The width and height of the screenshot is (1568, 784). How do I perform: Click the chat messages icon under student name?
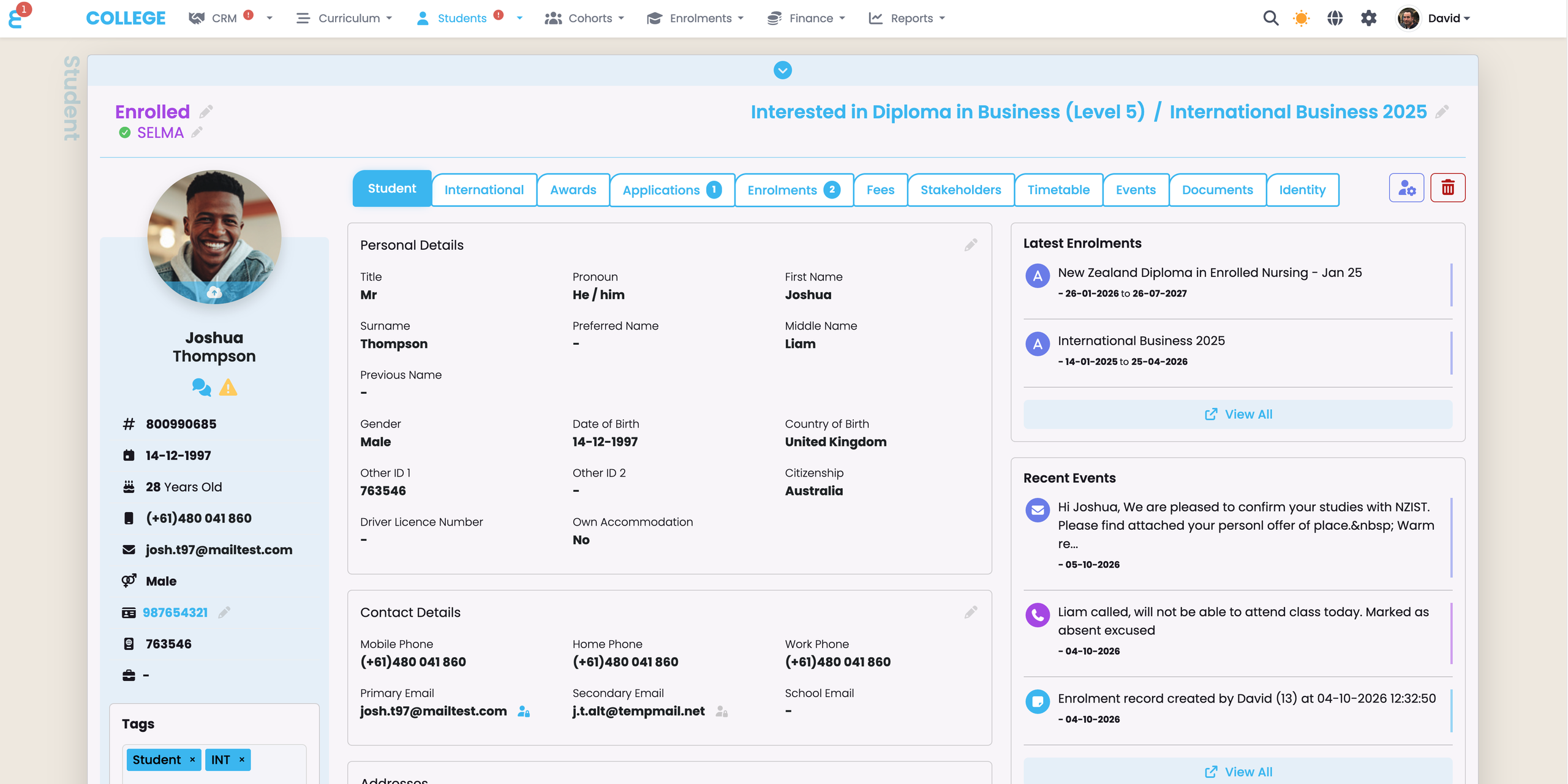pyautogui.click(x=201, y=387)
